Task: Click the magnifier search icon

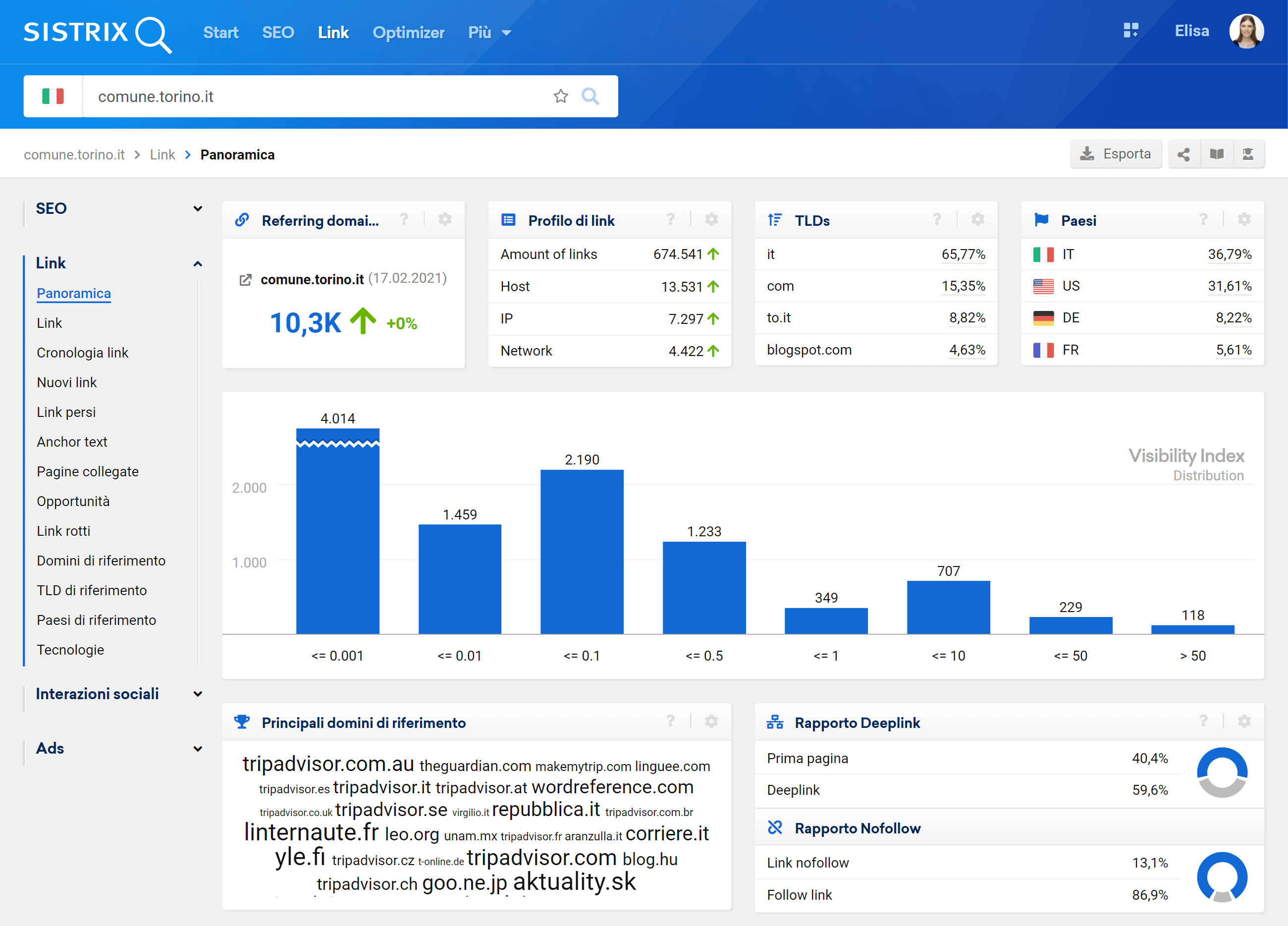Action: (x=590, y=97)
